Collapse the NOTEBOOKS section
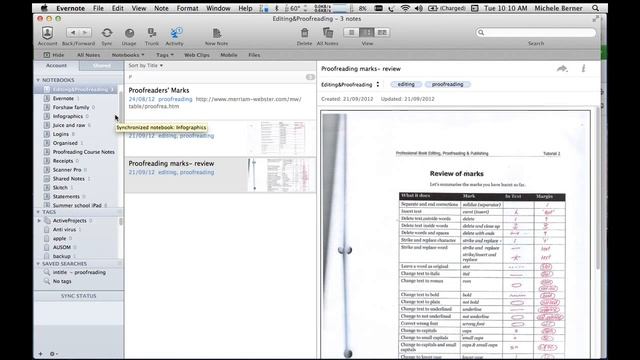The width and height of the screenshot is (640, 360). [38, 80]
